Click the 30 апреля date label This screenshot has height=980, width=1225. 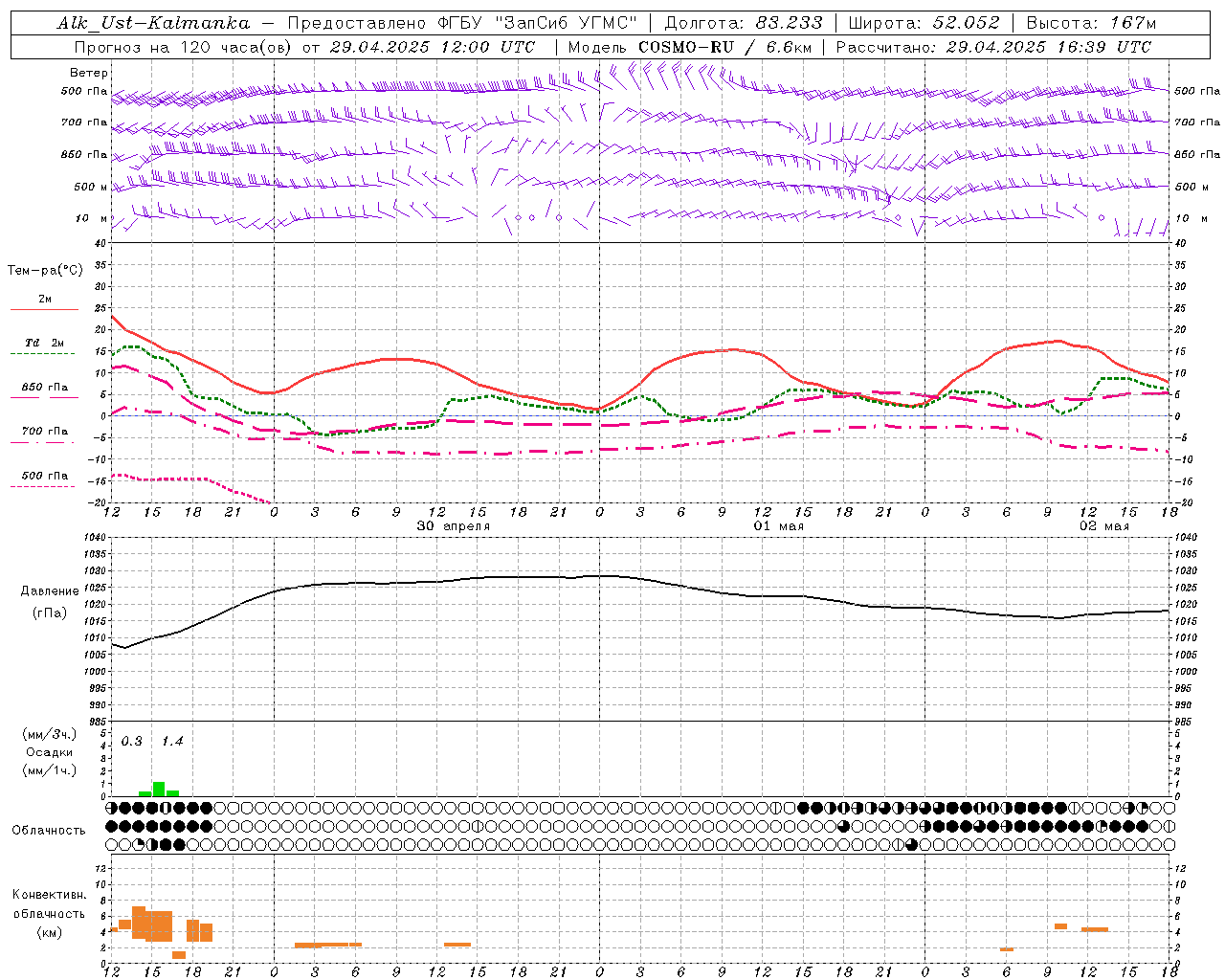click(x=454, y=526)
